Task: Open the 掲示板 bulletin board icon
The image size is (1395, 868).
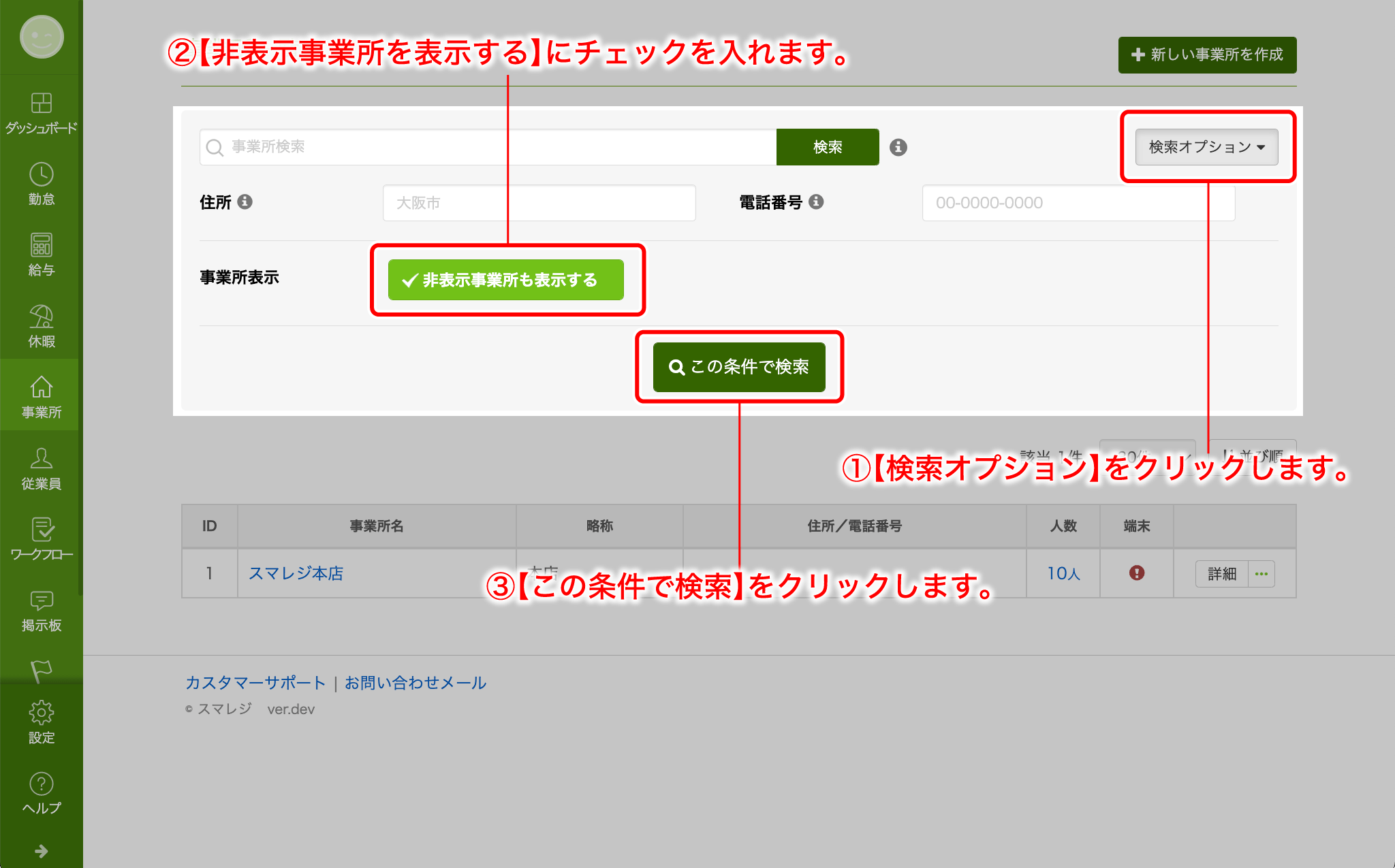Action: (41, 600)
